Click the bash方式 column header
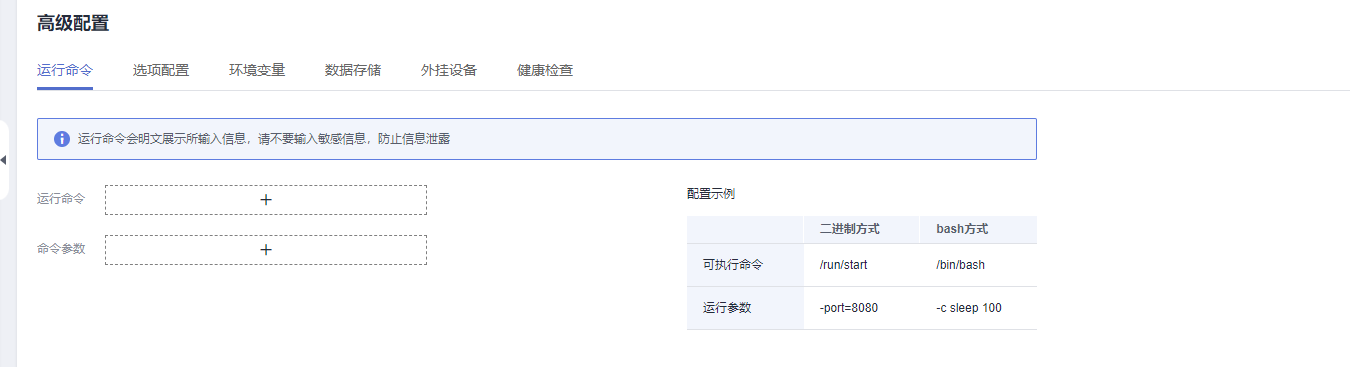 point(962,229)
